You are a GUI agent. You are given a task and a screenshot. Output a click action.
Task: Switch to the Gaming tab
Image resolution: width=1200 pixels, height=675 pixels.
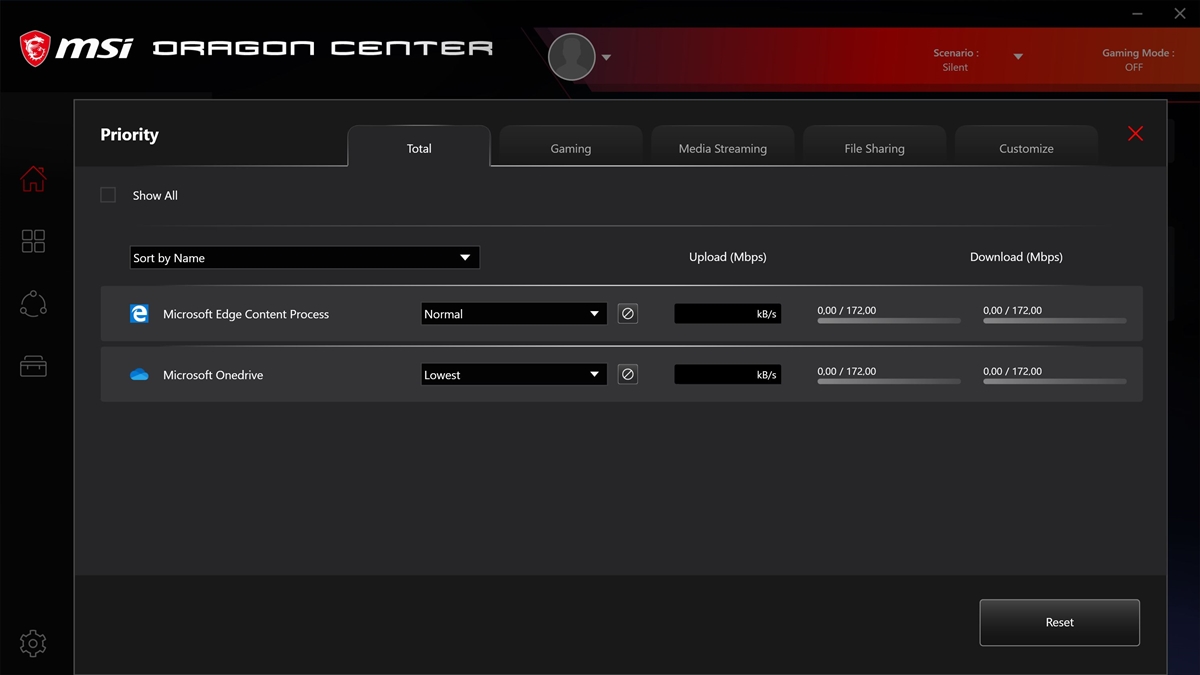(x=571, y=148)
